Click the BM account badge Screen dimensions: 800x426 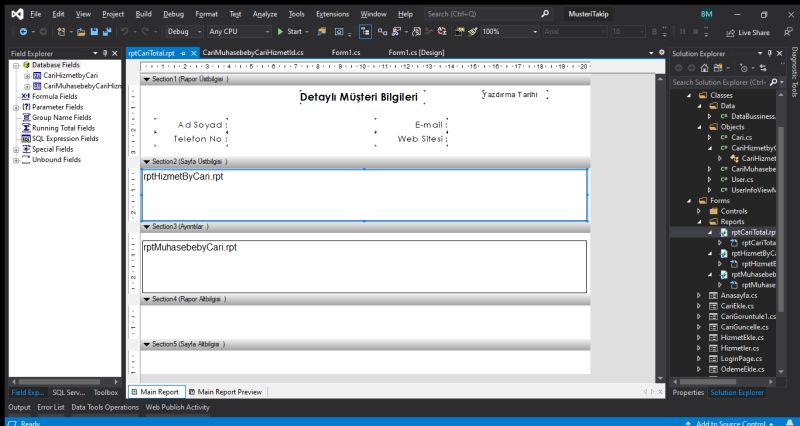click(706, 14)
